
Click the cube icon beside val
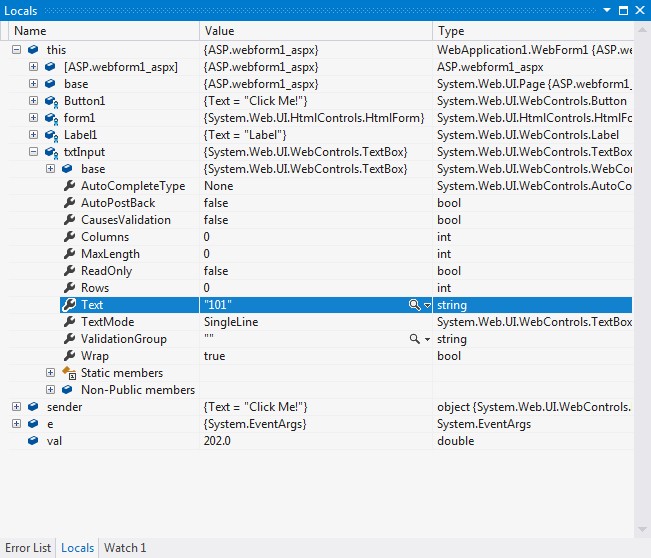tap(33, 441)
